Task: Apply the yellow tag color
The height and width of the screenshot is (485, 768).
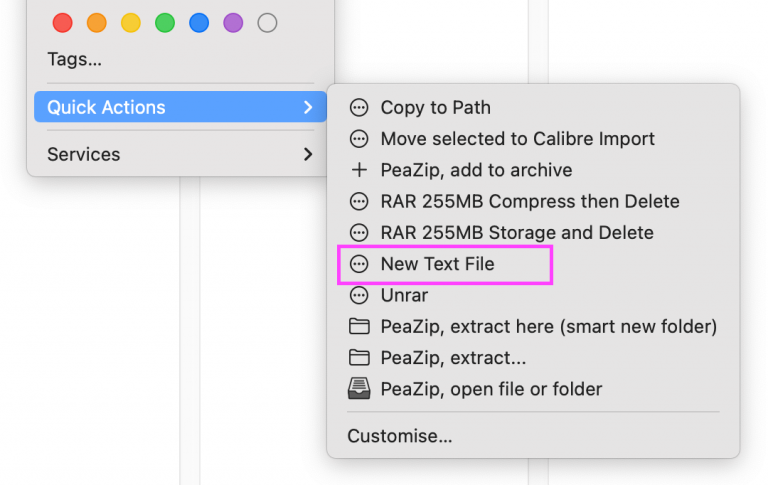Action: pos(131,23)
